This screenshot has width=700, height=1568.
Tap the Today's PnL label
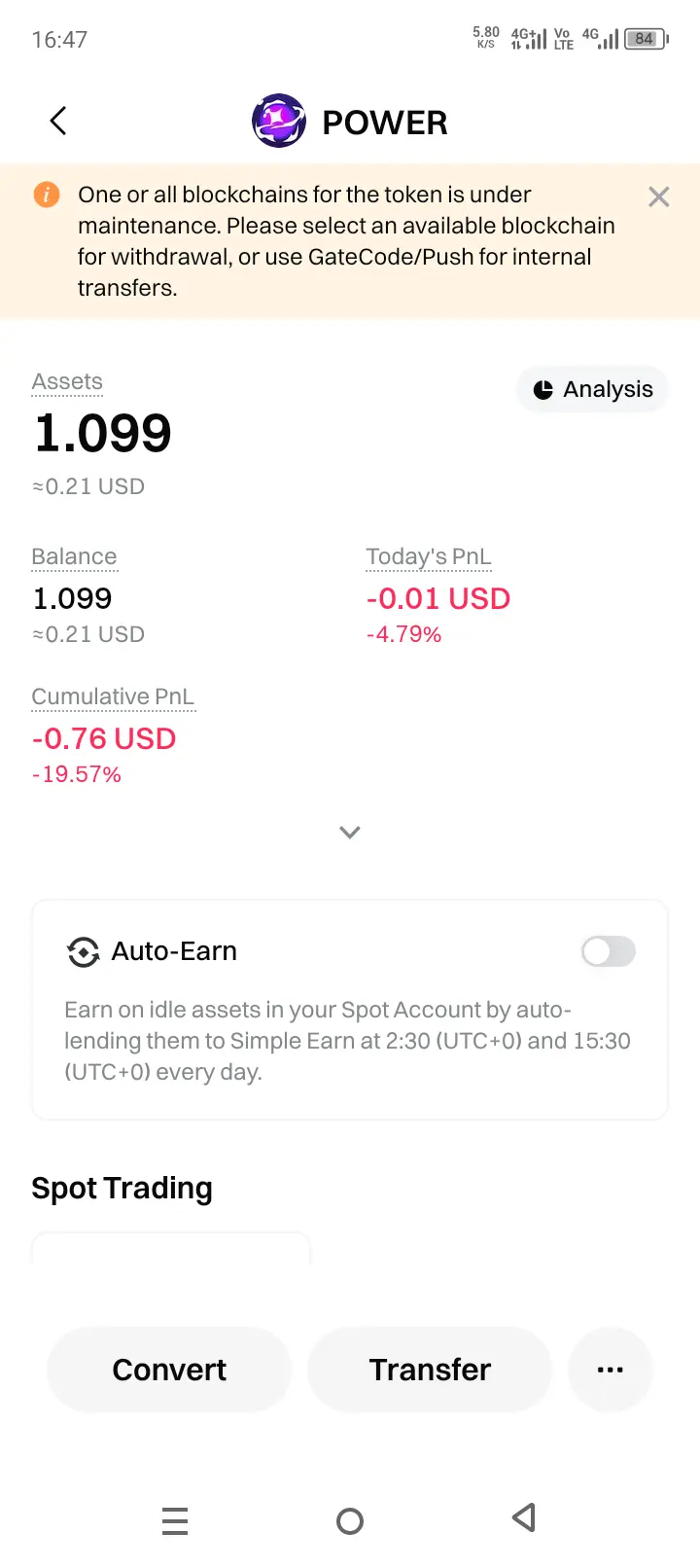[429, 556]
